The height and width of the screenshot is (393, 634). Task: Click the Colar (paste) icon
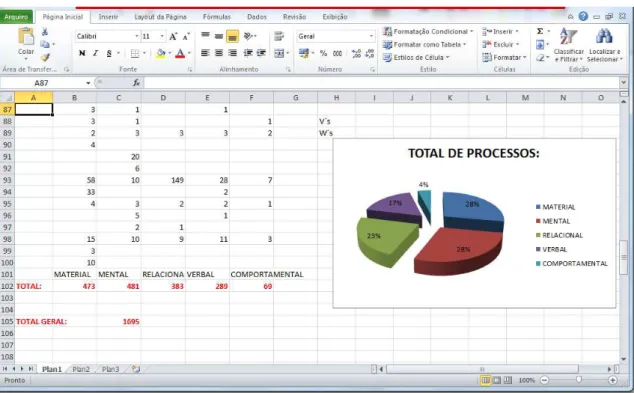point(26,36)
